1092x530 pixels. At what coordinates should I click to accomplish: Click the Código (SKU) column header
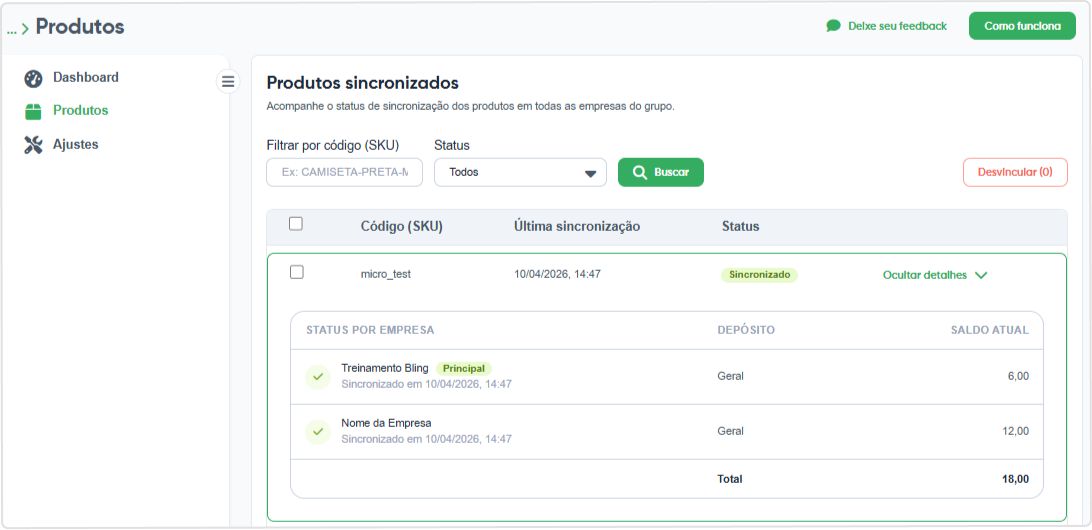point(402,227)
